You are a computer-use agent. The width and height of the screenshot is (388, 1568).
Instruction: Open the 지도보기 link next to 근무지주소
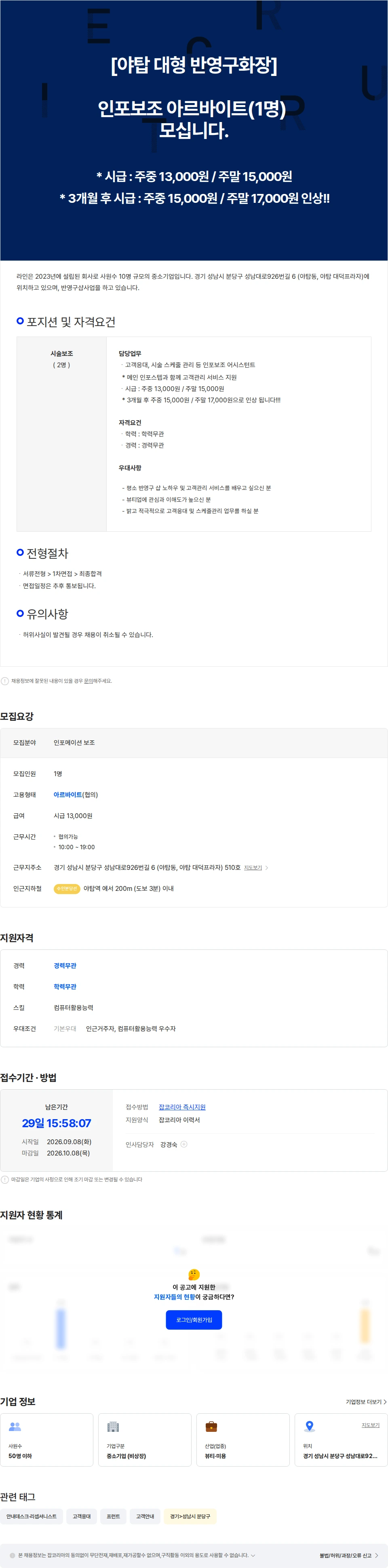[x=253, y=867]
